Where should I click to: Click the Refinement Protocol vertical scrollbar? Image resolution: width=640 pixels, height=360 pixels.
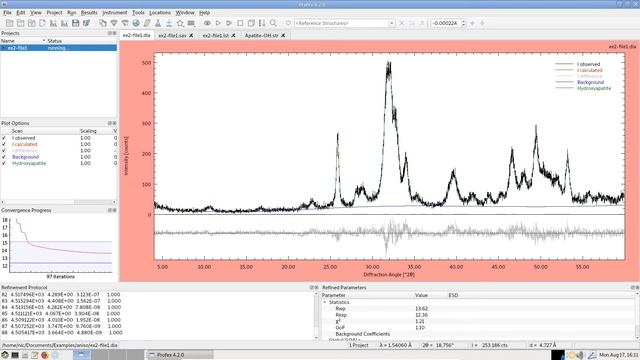[x=316, y=316]
